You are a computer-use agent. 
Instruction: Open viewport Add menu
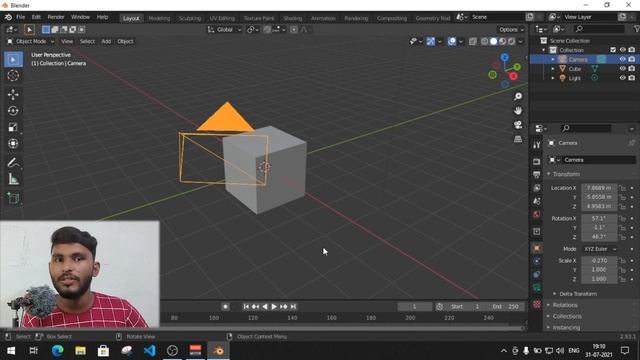tap(106, 41)
